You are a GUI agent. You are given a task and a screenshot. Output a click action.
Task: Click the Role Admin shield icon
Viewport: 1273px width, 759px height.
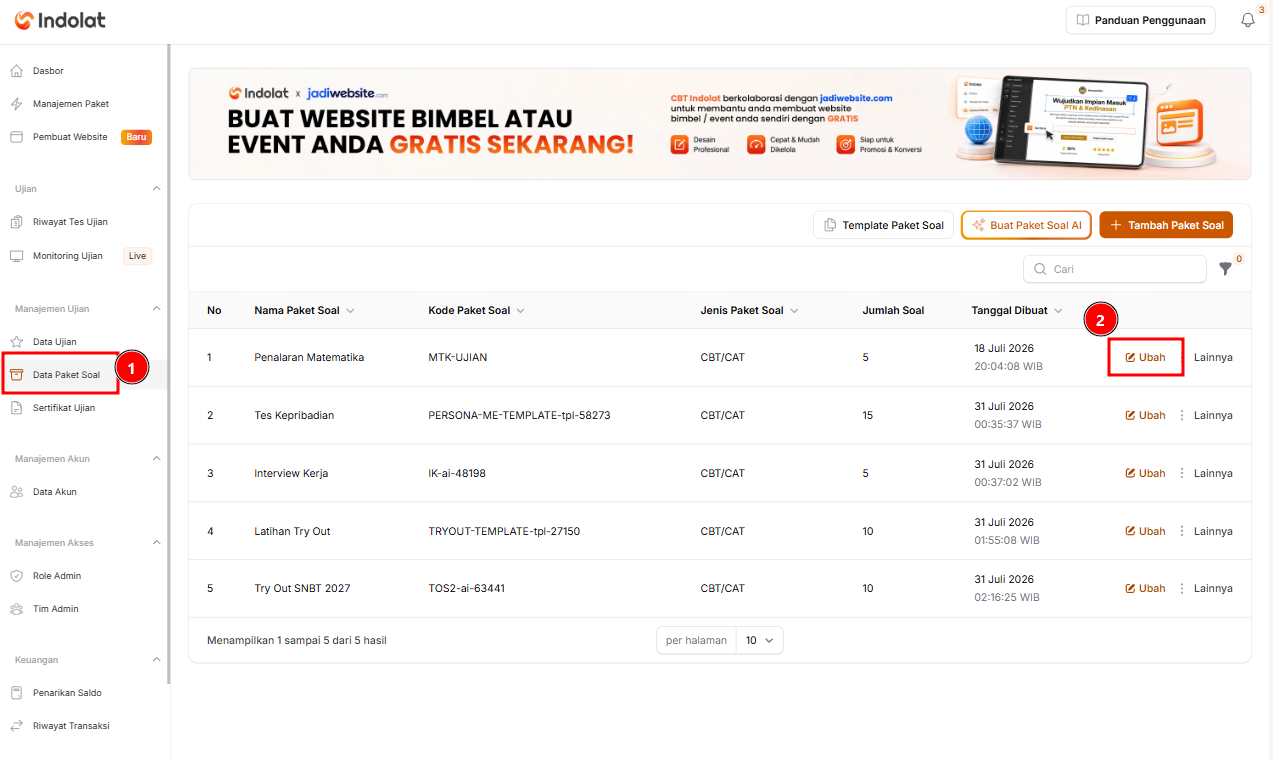[x=16, y=576]
